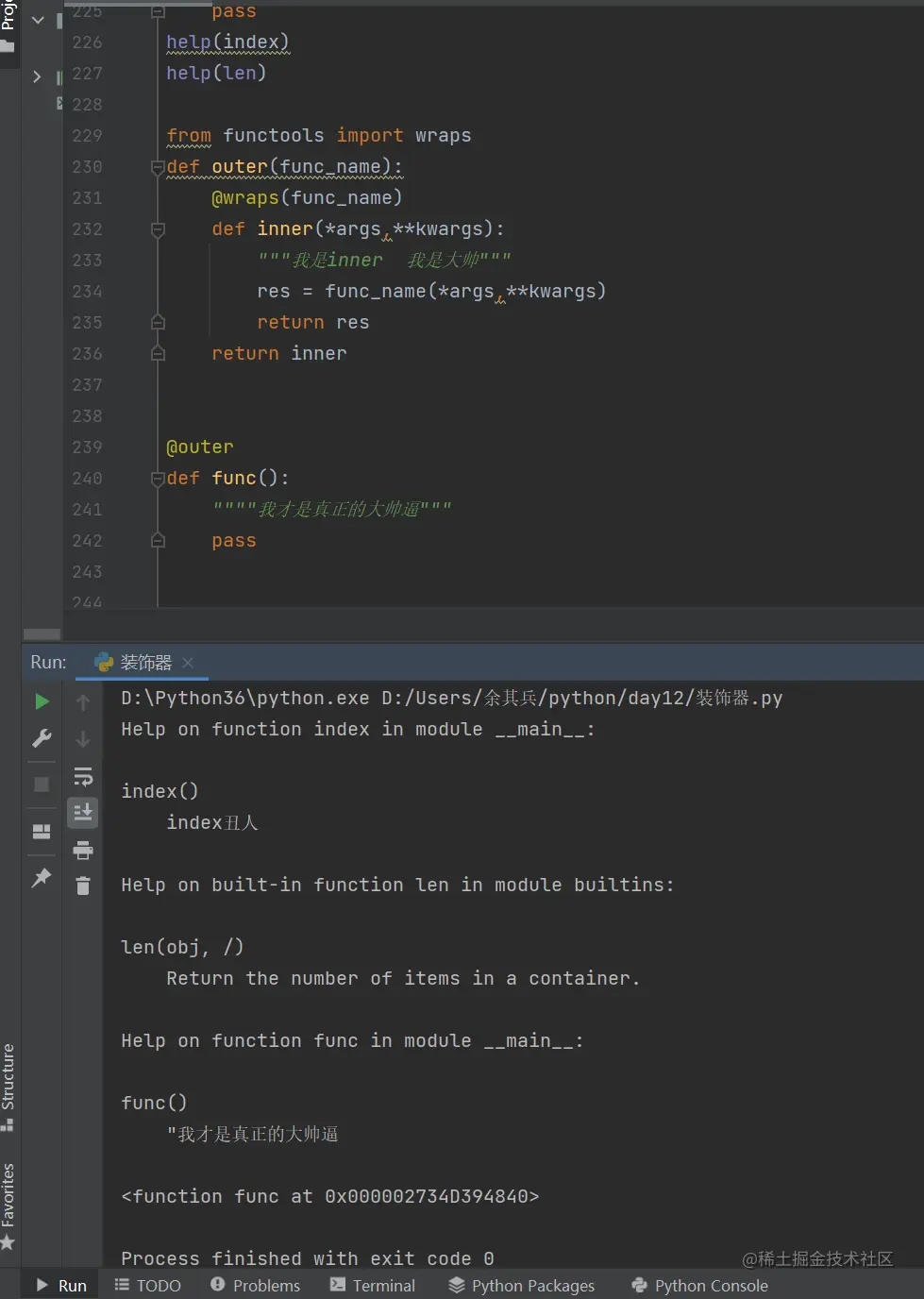Open the Structure side panel
This screenshot has width=924, height=1299.
tap(8, 1087)
